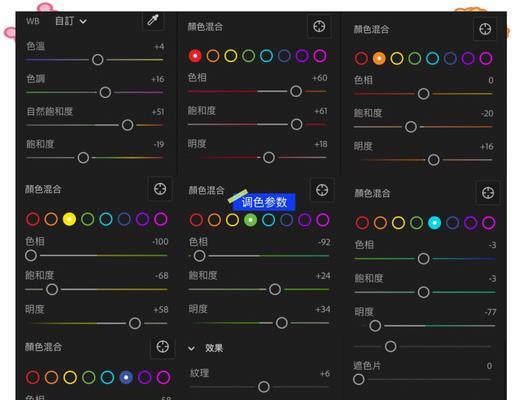Adjust aqua 色相 slider showing -3
The height and width of the screenshot is (400, 520).
click(424, 259)
